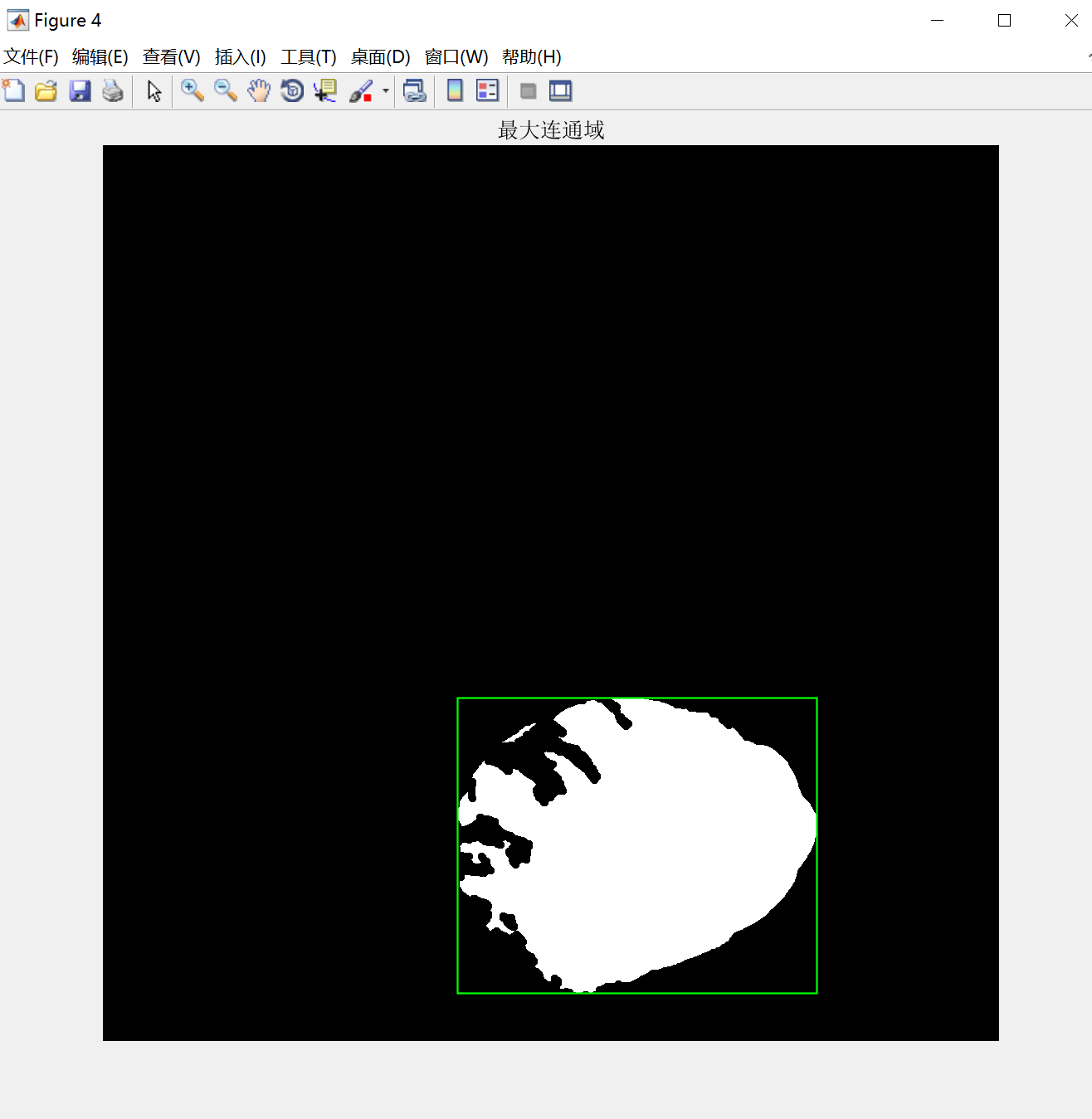Open the 插入(I) menu

pyautogui.click(x=240, y=57)
